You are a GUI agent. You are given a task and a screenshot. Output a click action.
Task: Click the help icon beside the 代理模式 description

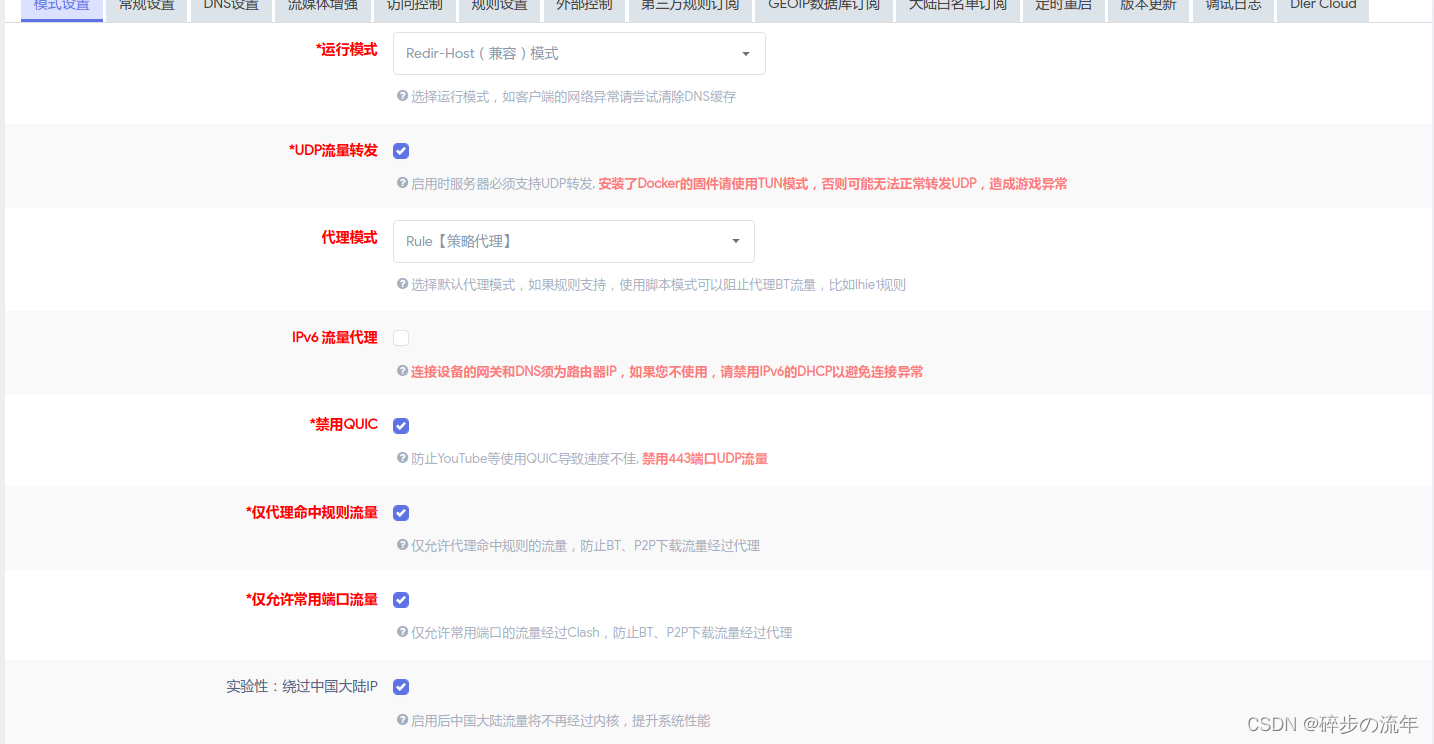point(402,284)
